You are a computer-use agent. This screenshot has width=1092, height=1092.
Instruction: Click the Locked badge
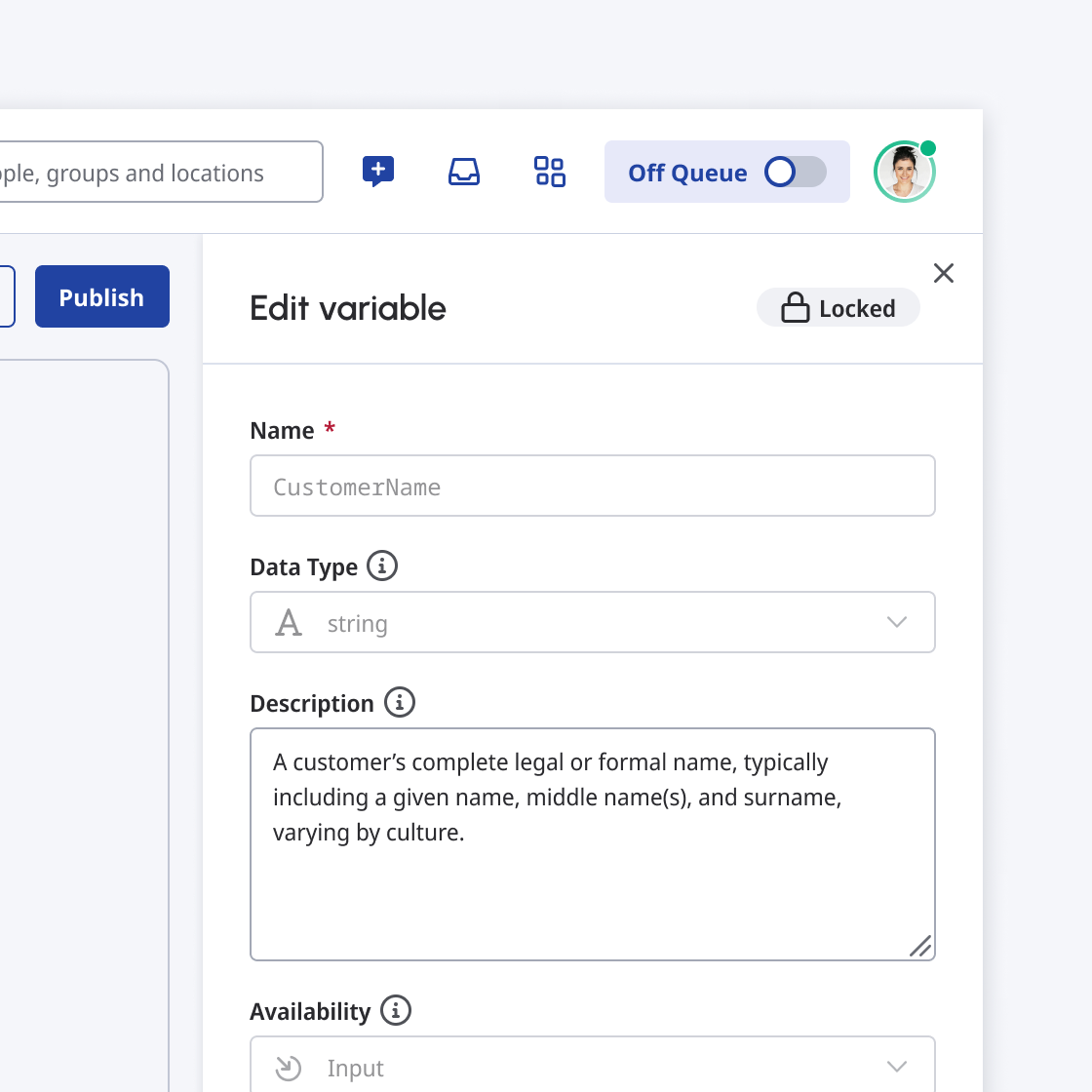(838, 308)
